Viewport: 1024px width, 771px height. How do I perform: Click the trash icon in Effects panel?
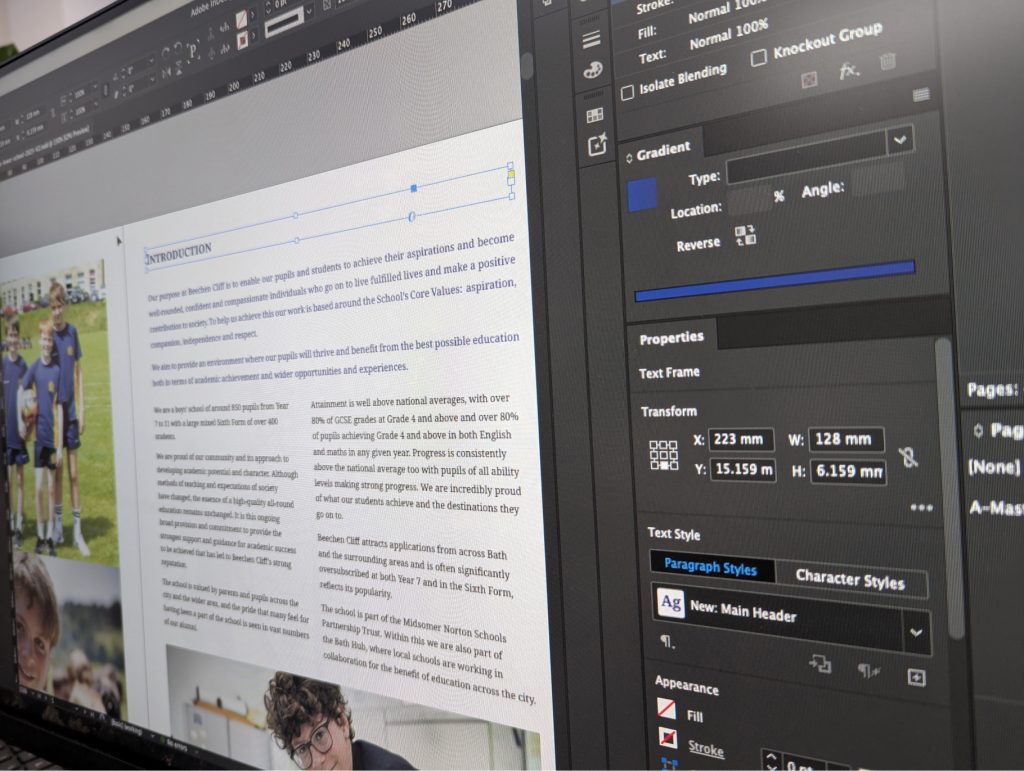[886, 63]
